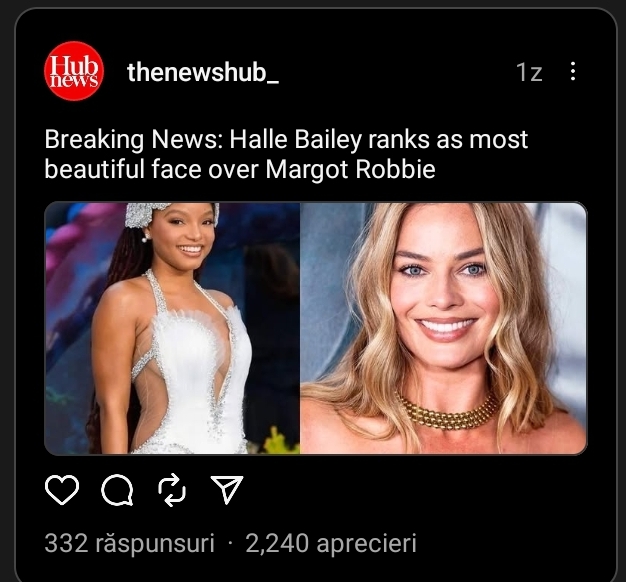This screenshot has width=626, height=582.
Task: Like the post with the heart icon
Action: 62,490
